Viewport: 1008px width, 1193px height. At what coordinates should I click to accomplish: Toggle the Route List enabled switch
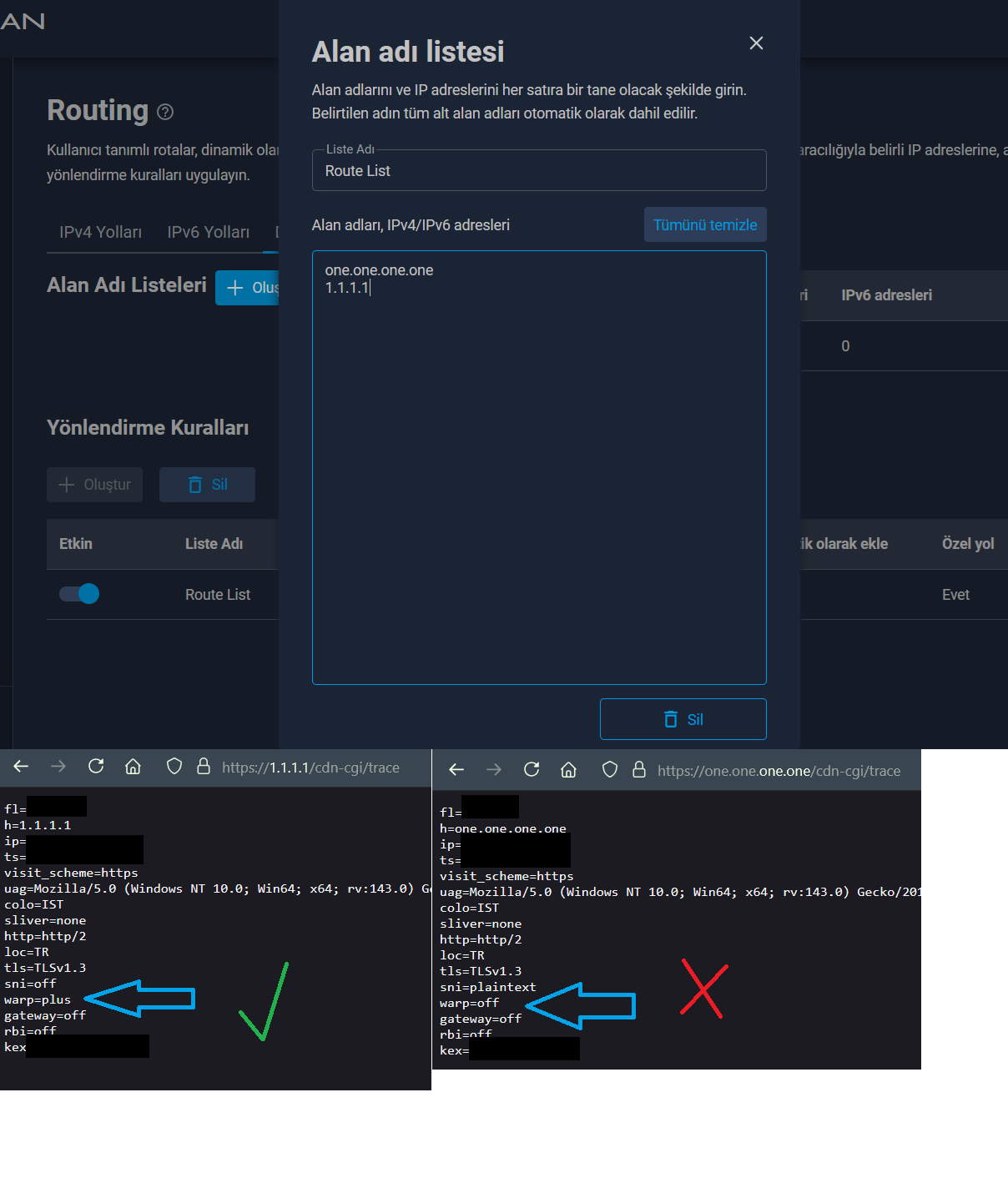tap(79, 594)
